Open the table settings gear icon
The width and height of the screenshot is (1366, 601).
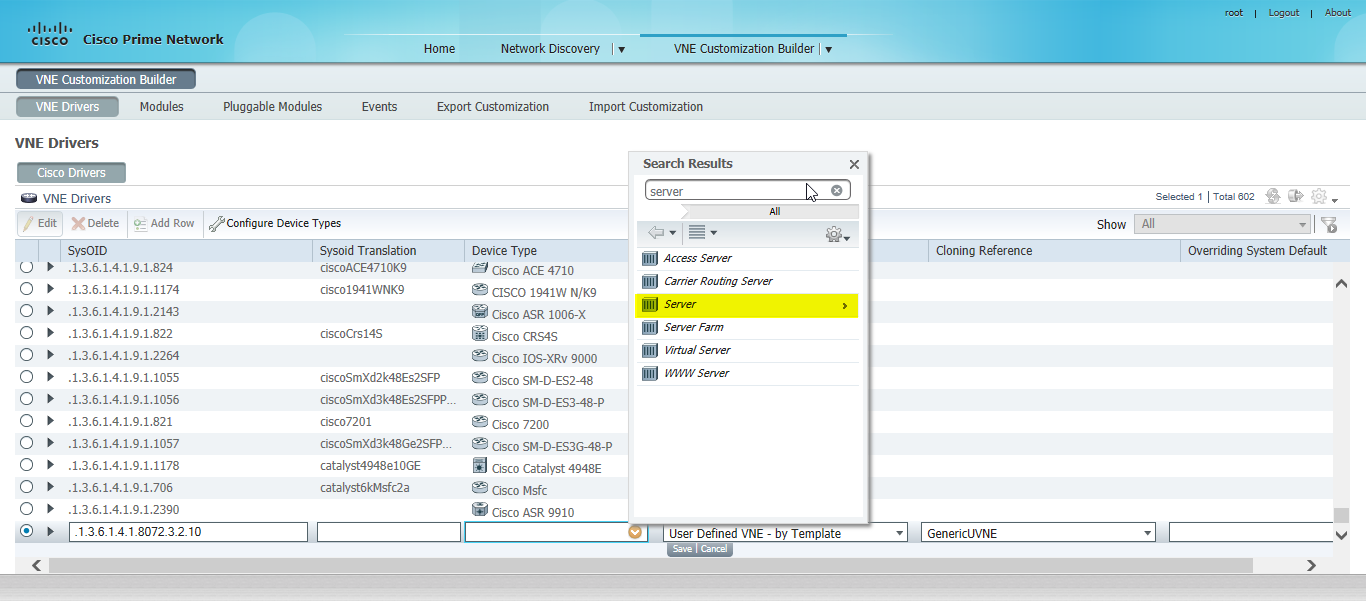(x=1319, y=196)
